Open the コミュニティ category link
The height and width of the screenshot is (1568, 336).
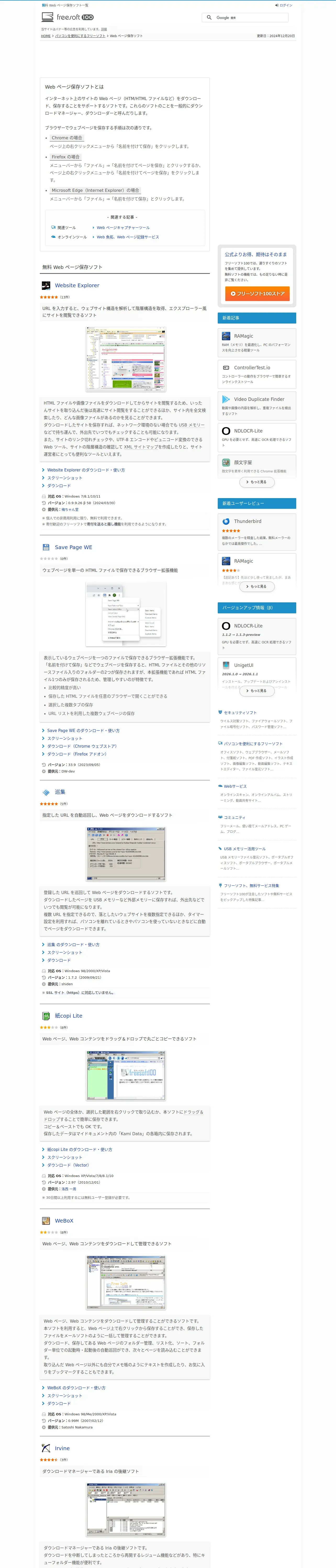pyautogui.click(x=235, y=817)
